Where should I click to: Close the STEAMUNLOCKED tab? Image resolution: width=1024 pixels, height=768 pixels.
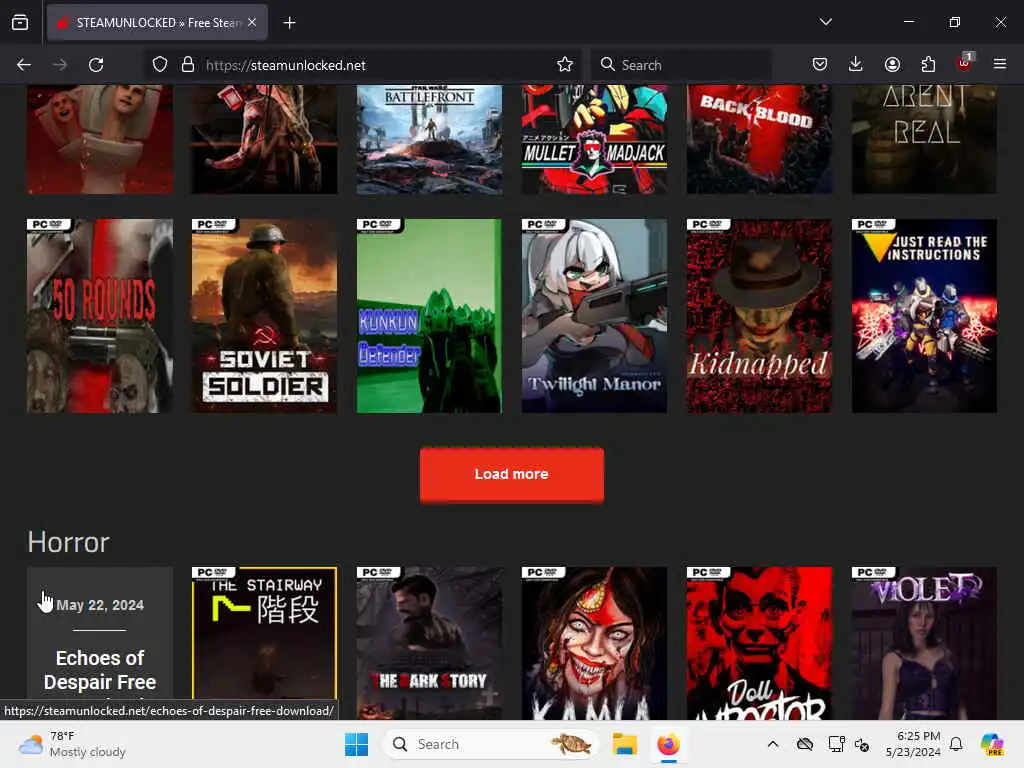click(x=252, y=22)
